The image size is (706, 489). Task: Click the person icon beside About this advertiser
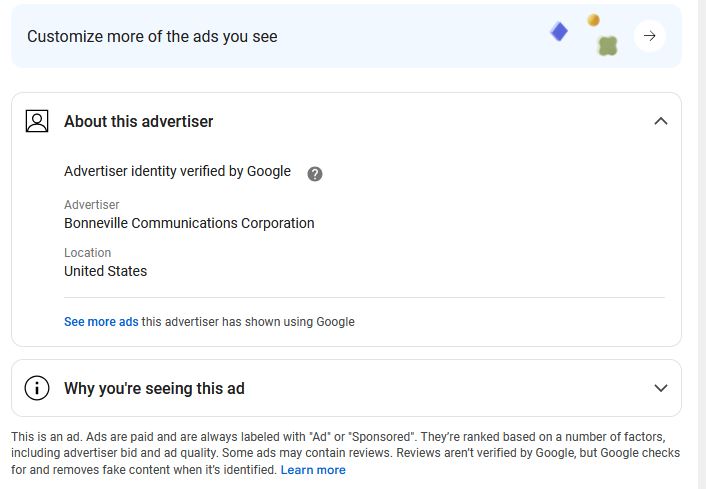point(37,121)
